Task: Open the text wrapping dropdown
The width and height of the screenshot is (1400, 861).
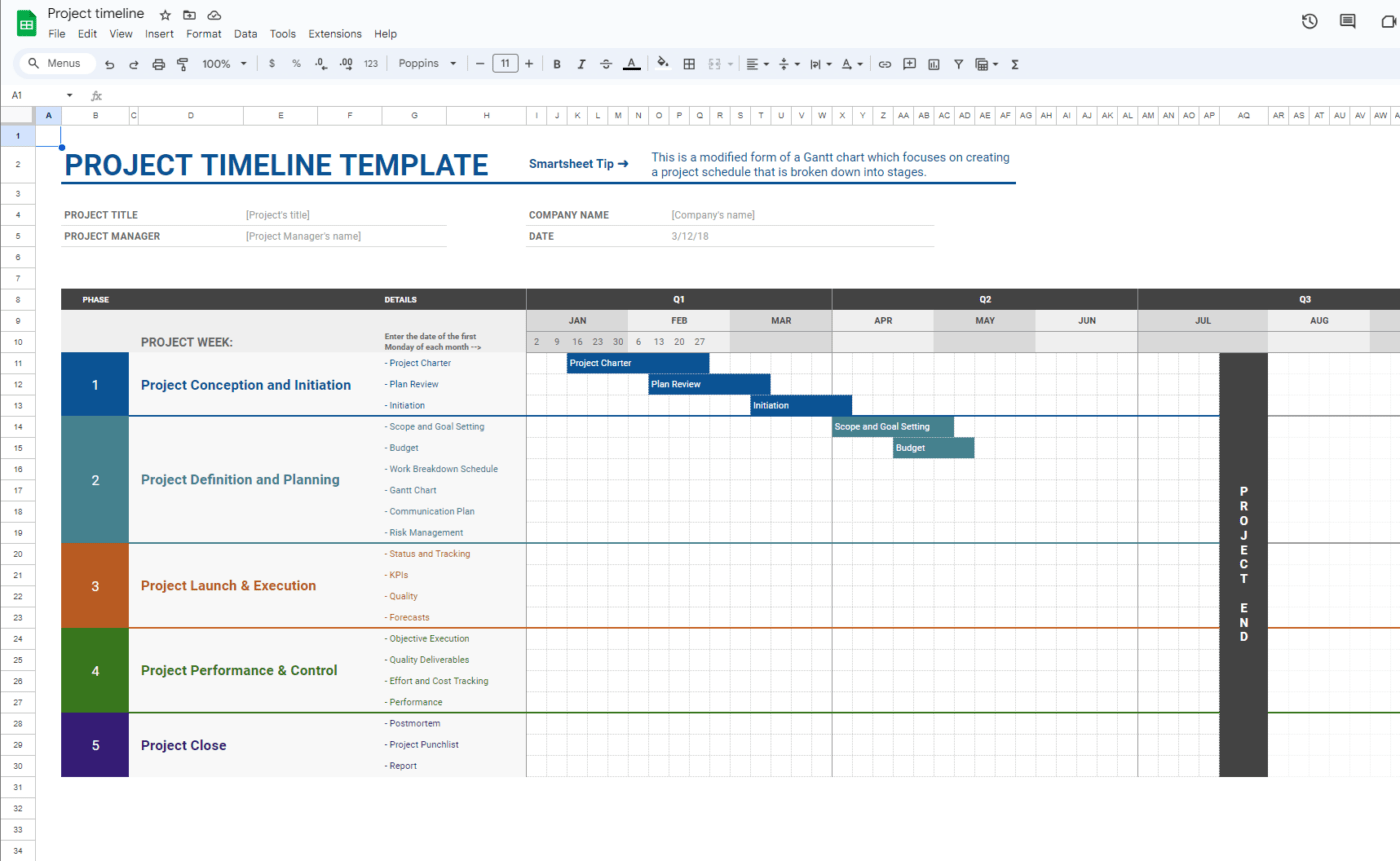Action: pos(820,64)
